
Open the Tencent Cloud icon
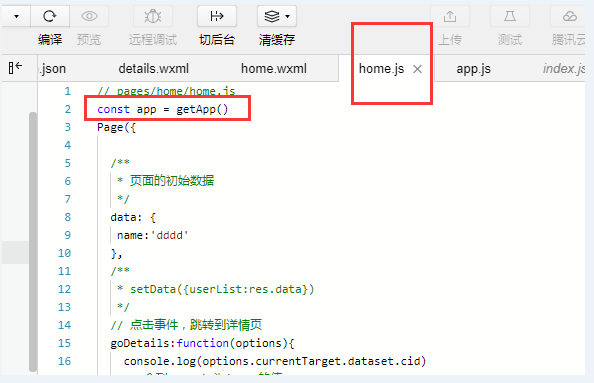tap(569, 16)
